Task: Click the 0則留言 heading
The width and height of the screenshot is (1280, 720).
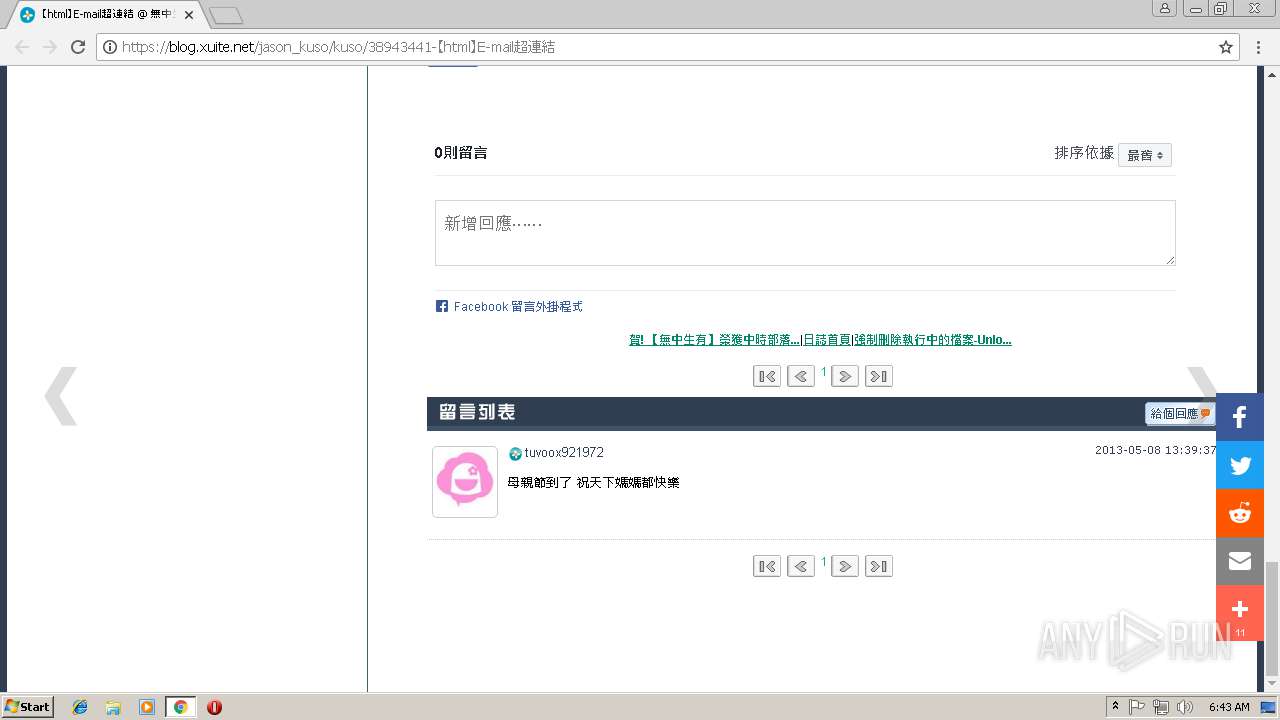Action: (x=461, y=153)
